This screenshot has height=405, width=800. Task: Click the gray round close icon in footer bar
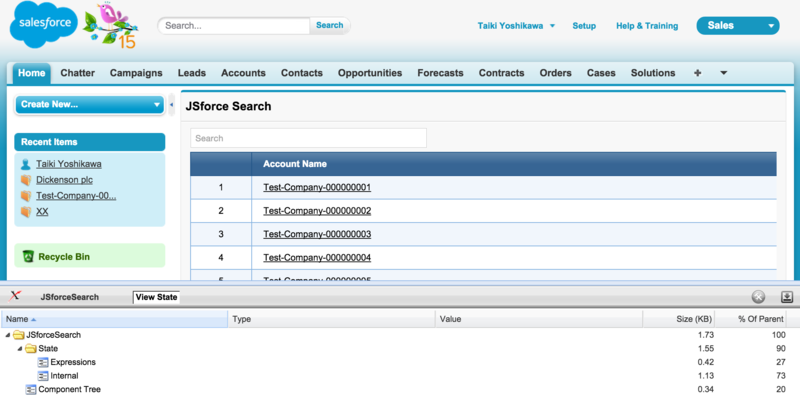(759, 297)
